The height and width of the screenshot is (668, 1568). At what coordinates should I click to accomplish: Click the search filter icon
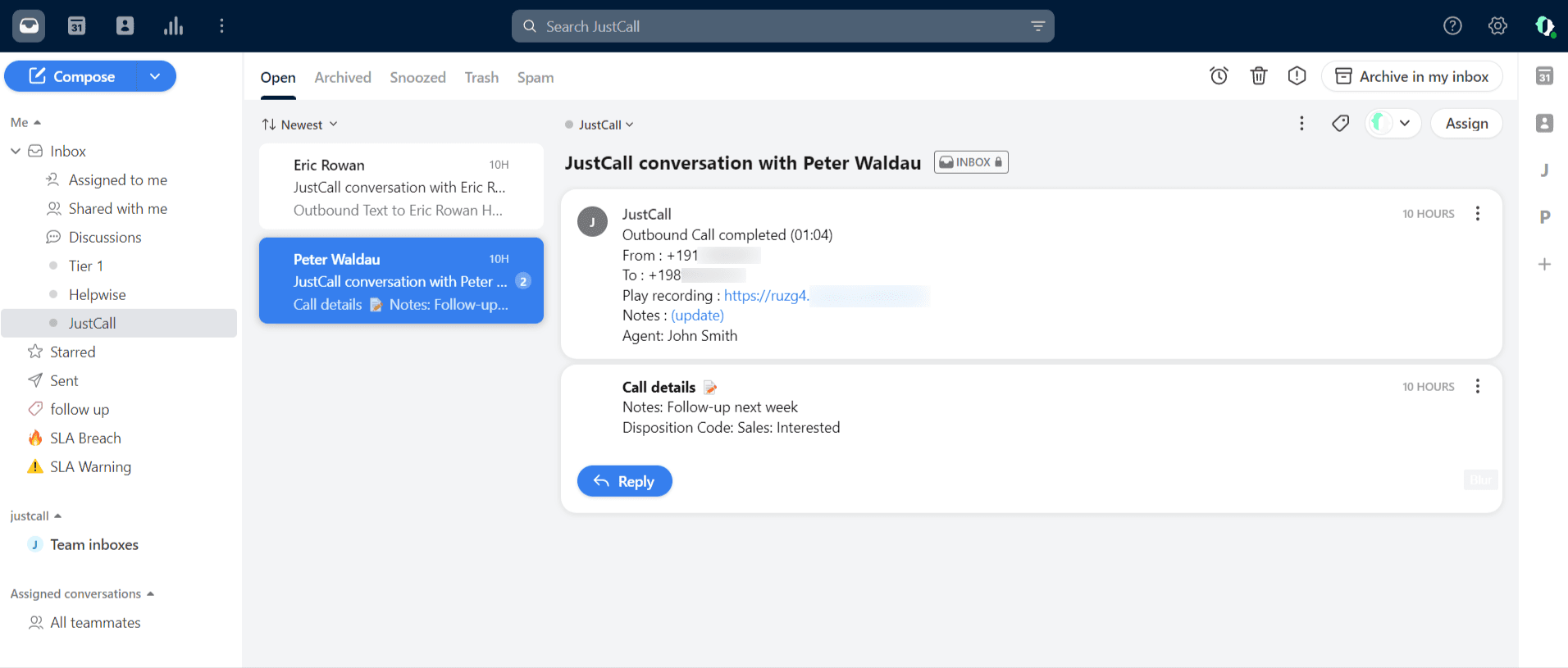(x=1037, y=26)
